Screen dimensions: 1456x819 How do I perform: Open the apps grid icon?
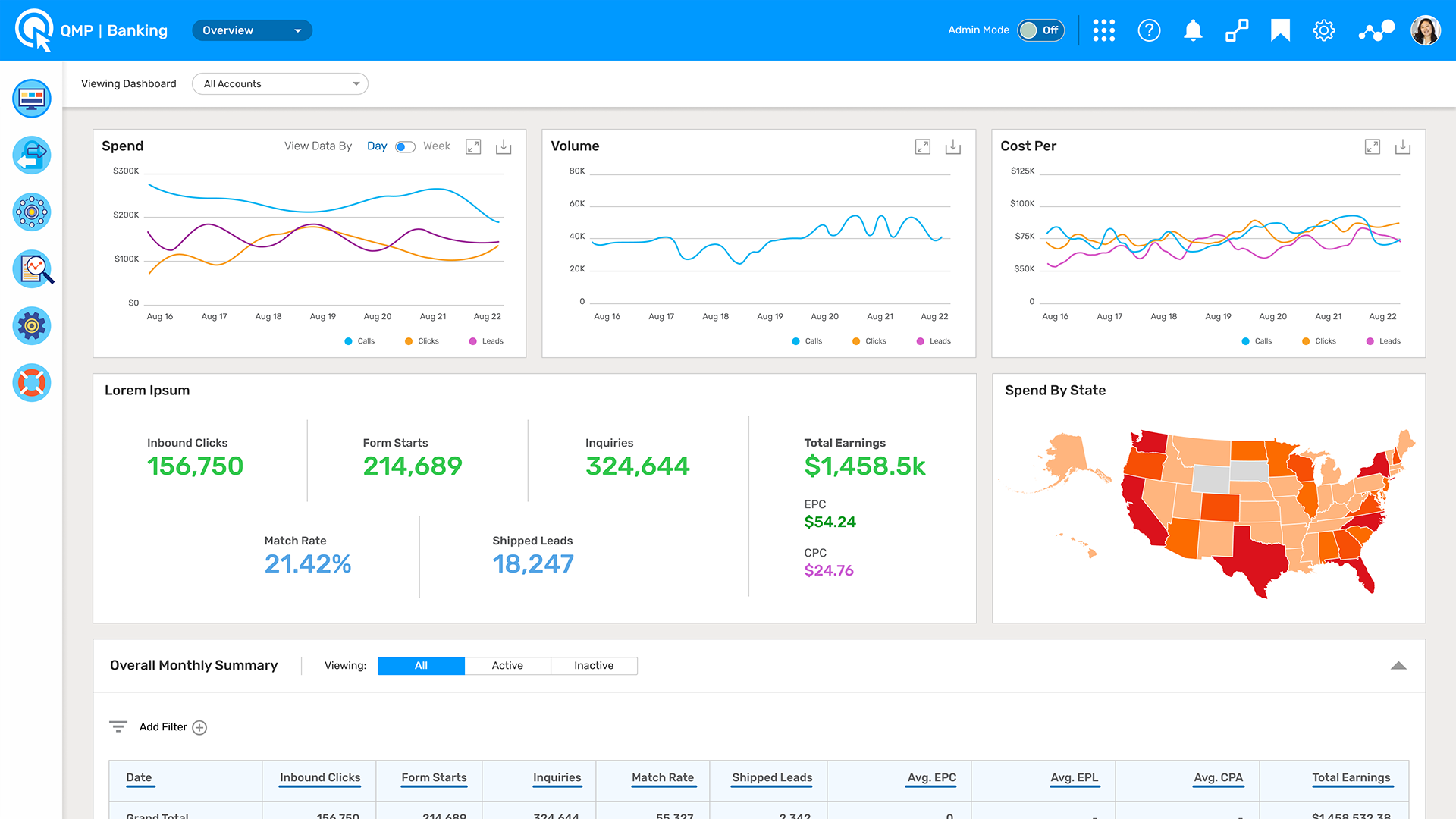click(1104, 30)
